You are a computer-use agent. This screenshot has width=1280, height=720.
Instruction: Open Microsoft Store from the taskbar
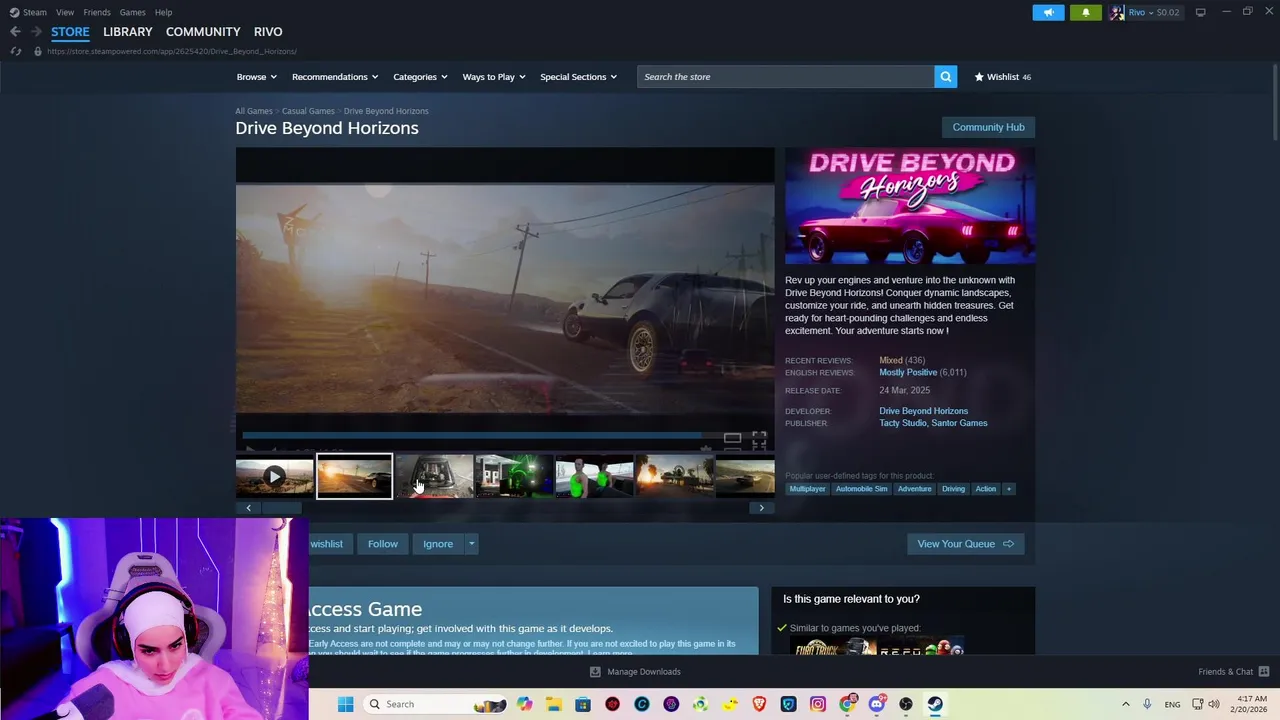(583, 704)
